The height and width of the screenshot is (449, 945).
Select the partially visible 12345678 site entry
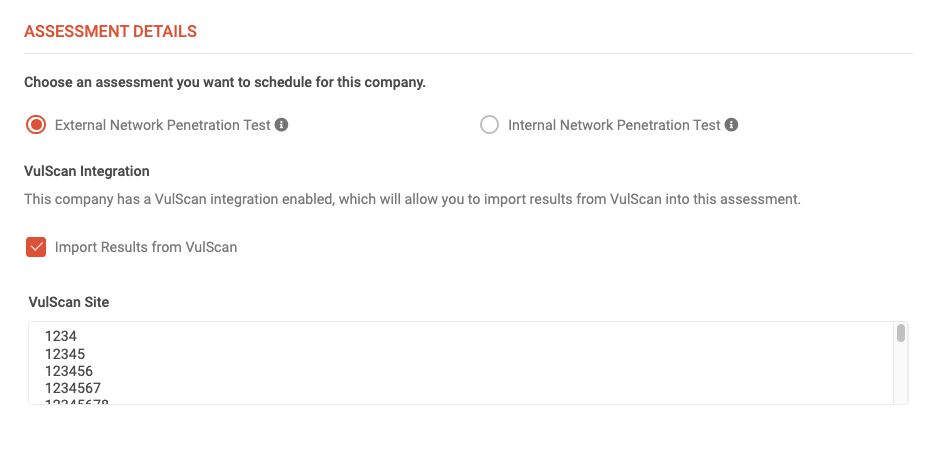(77, 402)
